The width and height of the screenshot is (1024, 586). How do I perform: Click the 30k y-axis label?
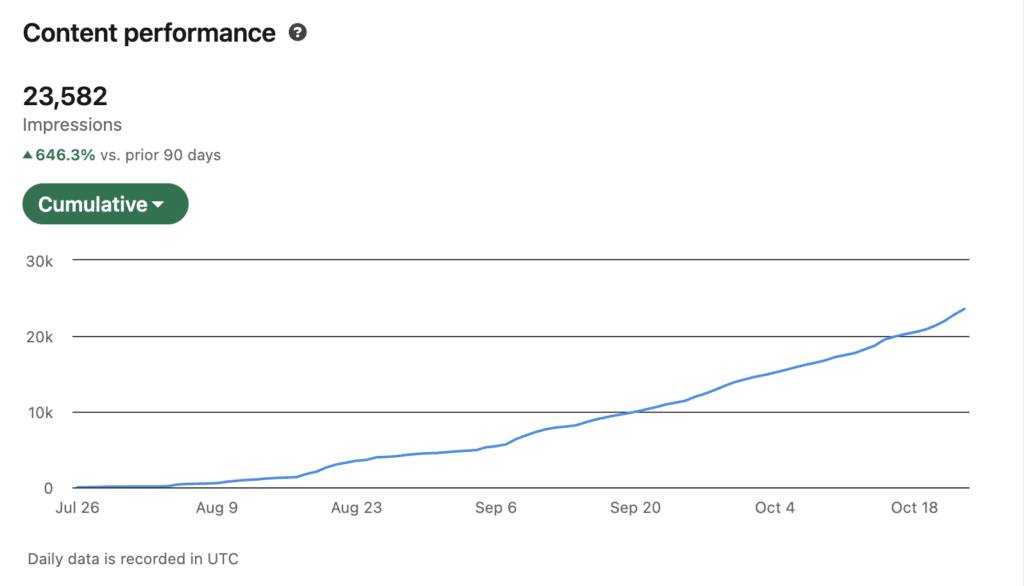click(40, 260)
